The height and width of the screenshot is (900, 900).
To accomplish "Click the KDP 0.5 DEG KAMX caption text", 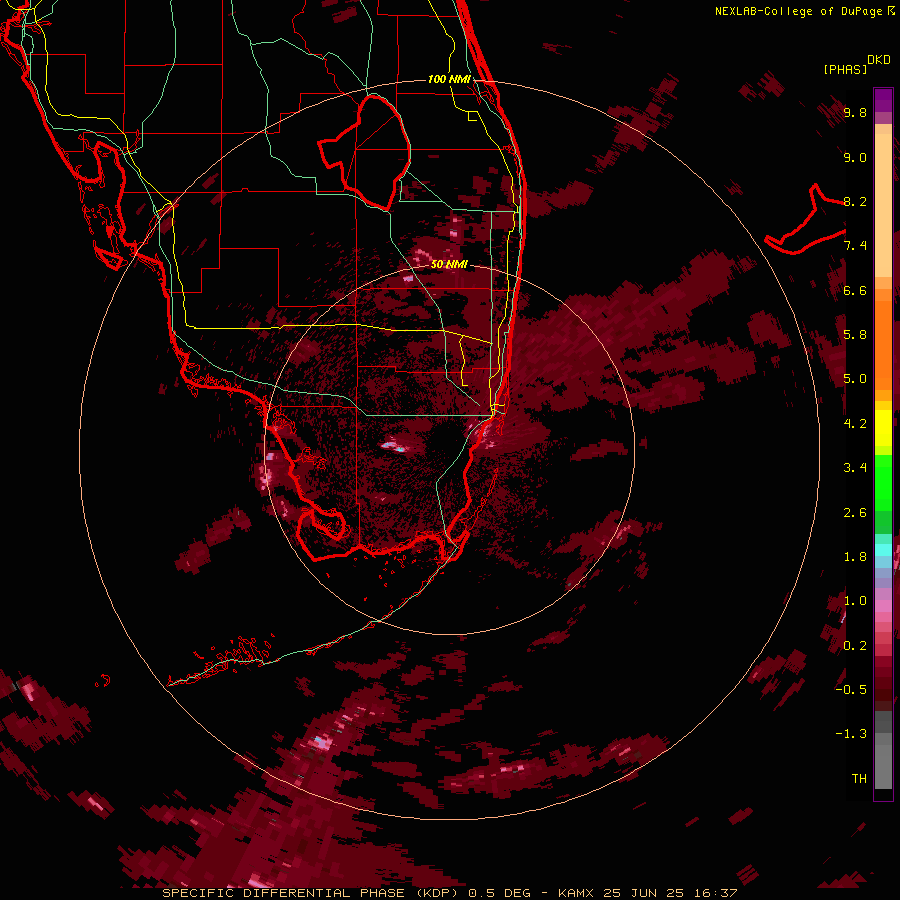I will 449,893.
